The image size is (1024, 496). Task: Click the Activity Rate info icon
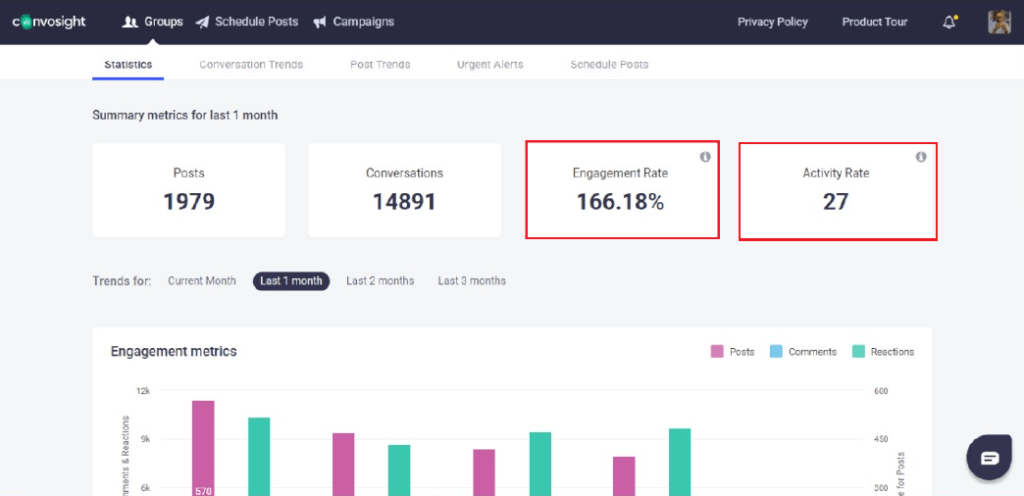(921, 157)
